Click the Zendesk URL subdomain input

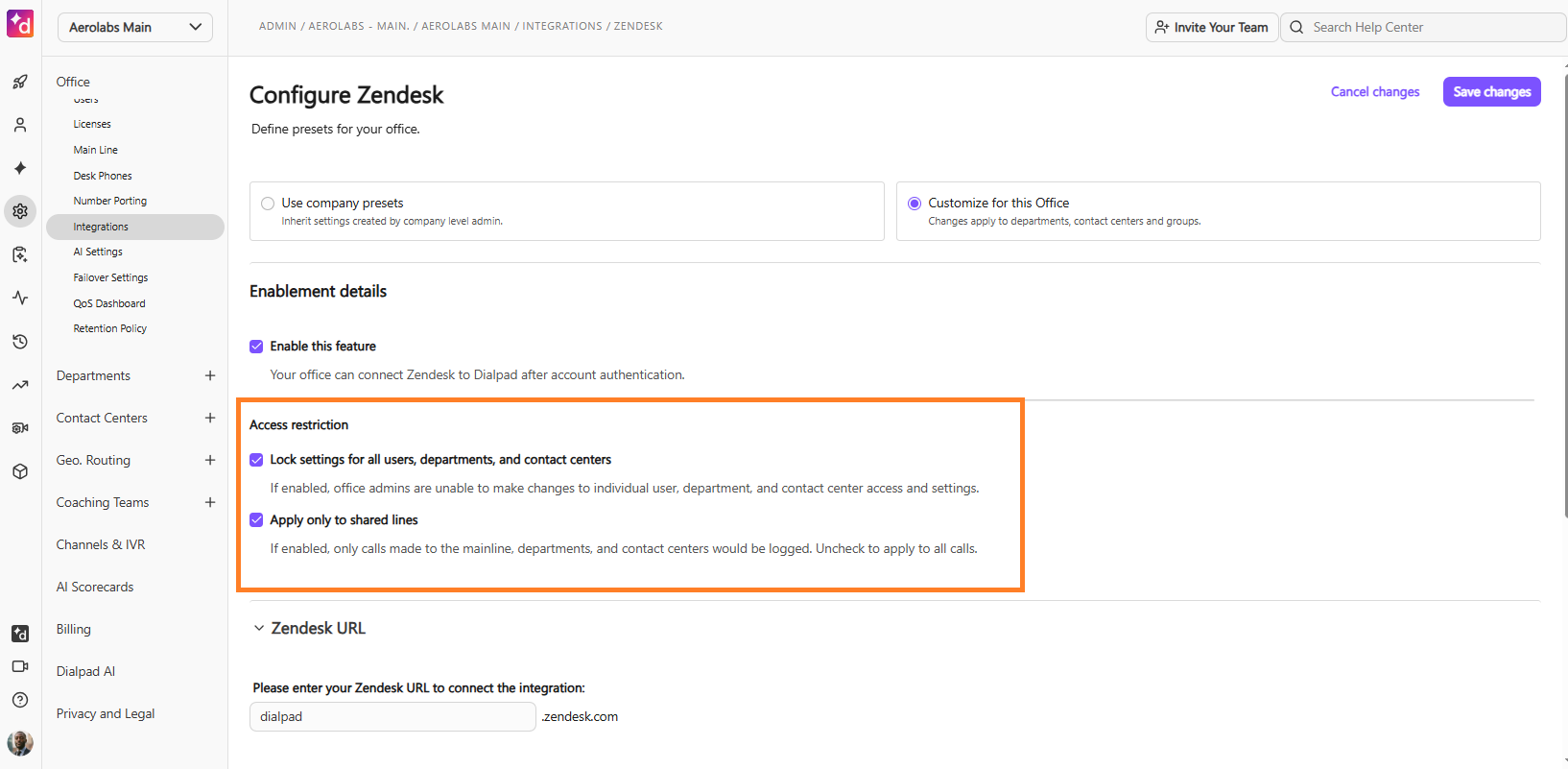click(x=392, y=717)
